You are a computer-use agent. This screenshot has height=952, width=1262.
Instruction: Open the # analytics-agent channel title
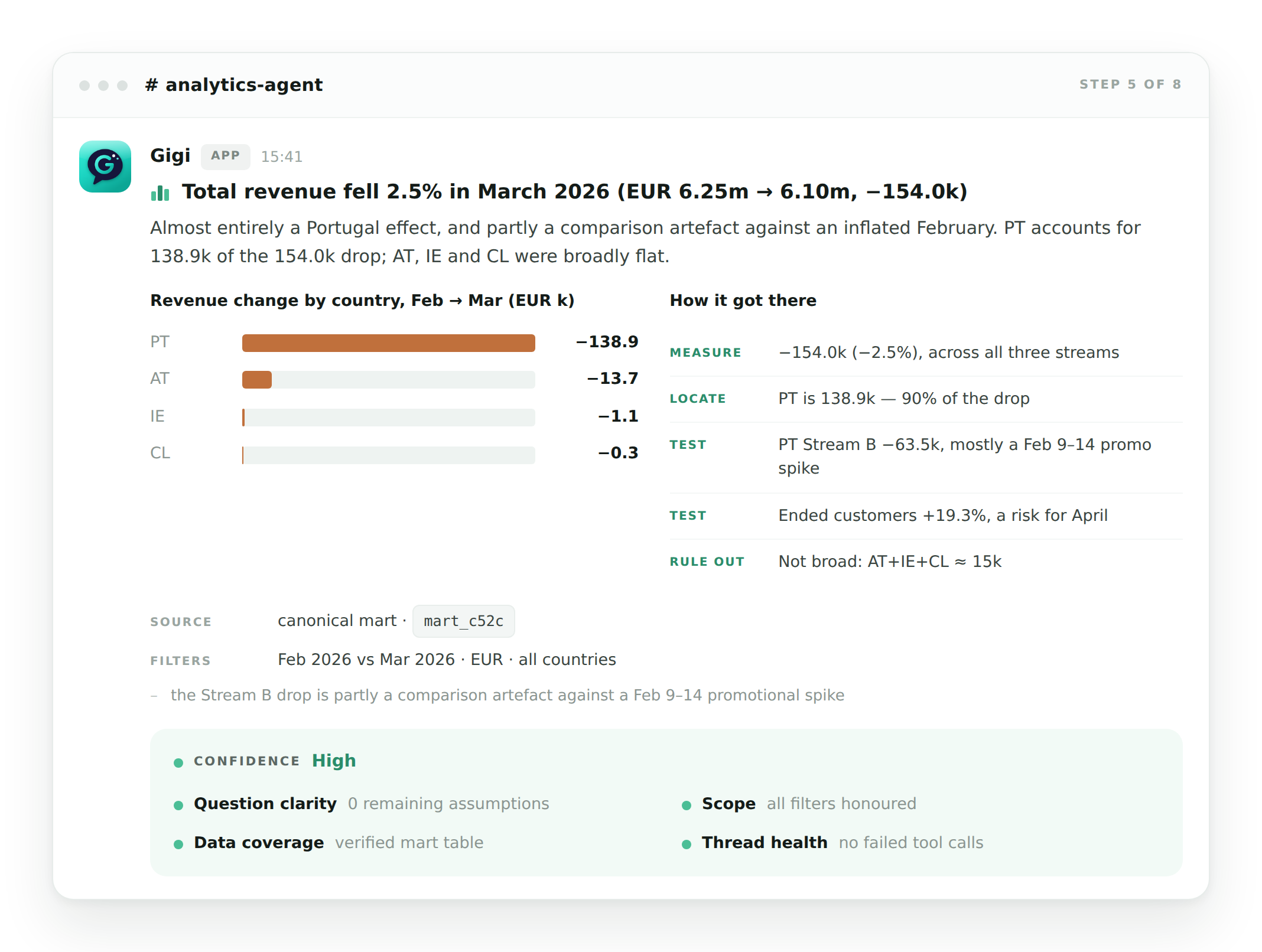tap(234, 85)
